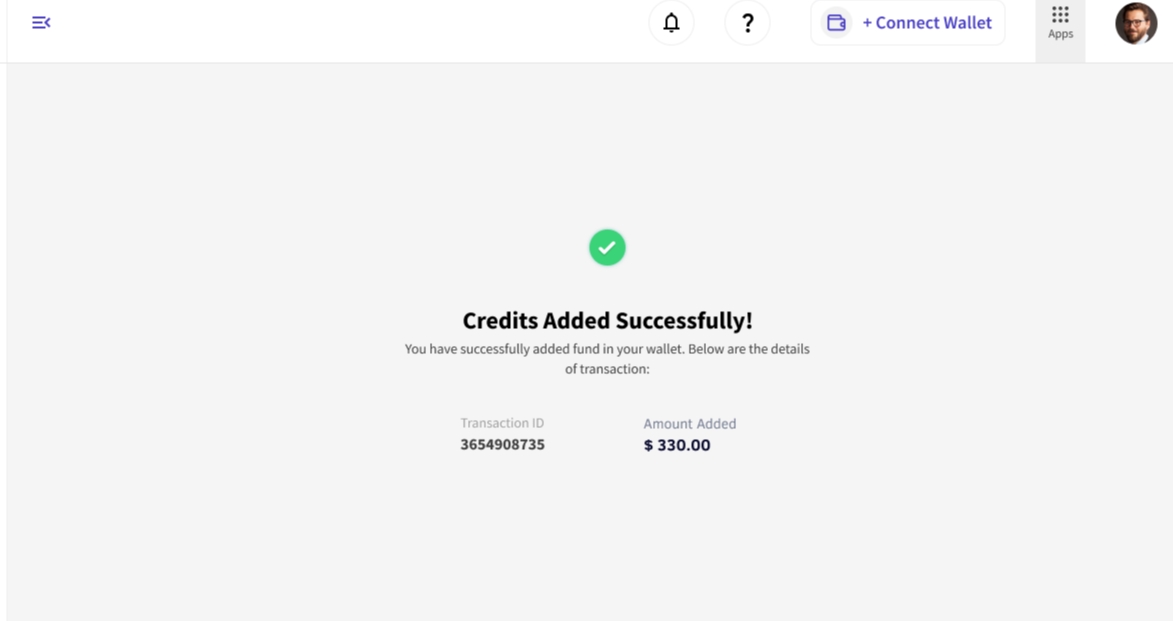
Task: Click the 'of transaction:' text line
Action: 607,369
